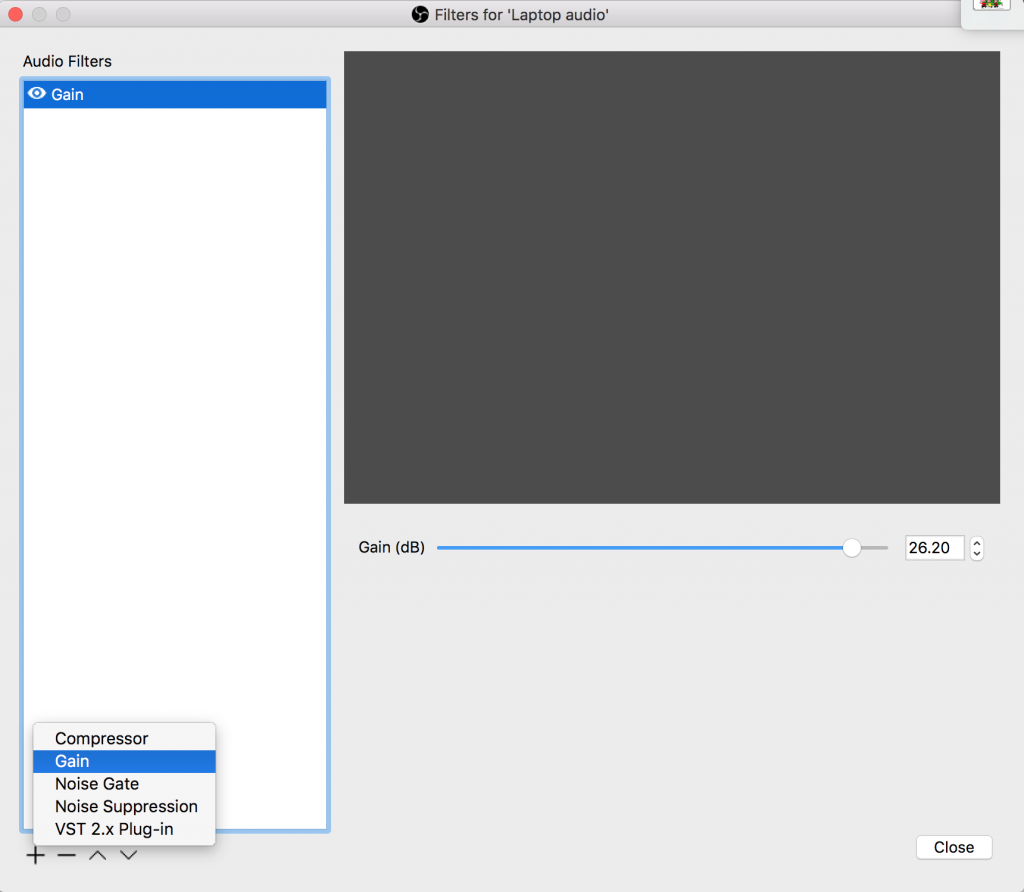Close the Filters dialog with Close button
The height and width of the screenshot is (892, 1024).
point(953,848)
